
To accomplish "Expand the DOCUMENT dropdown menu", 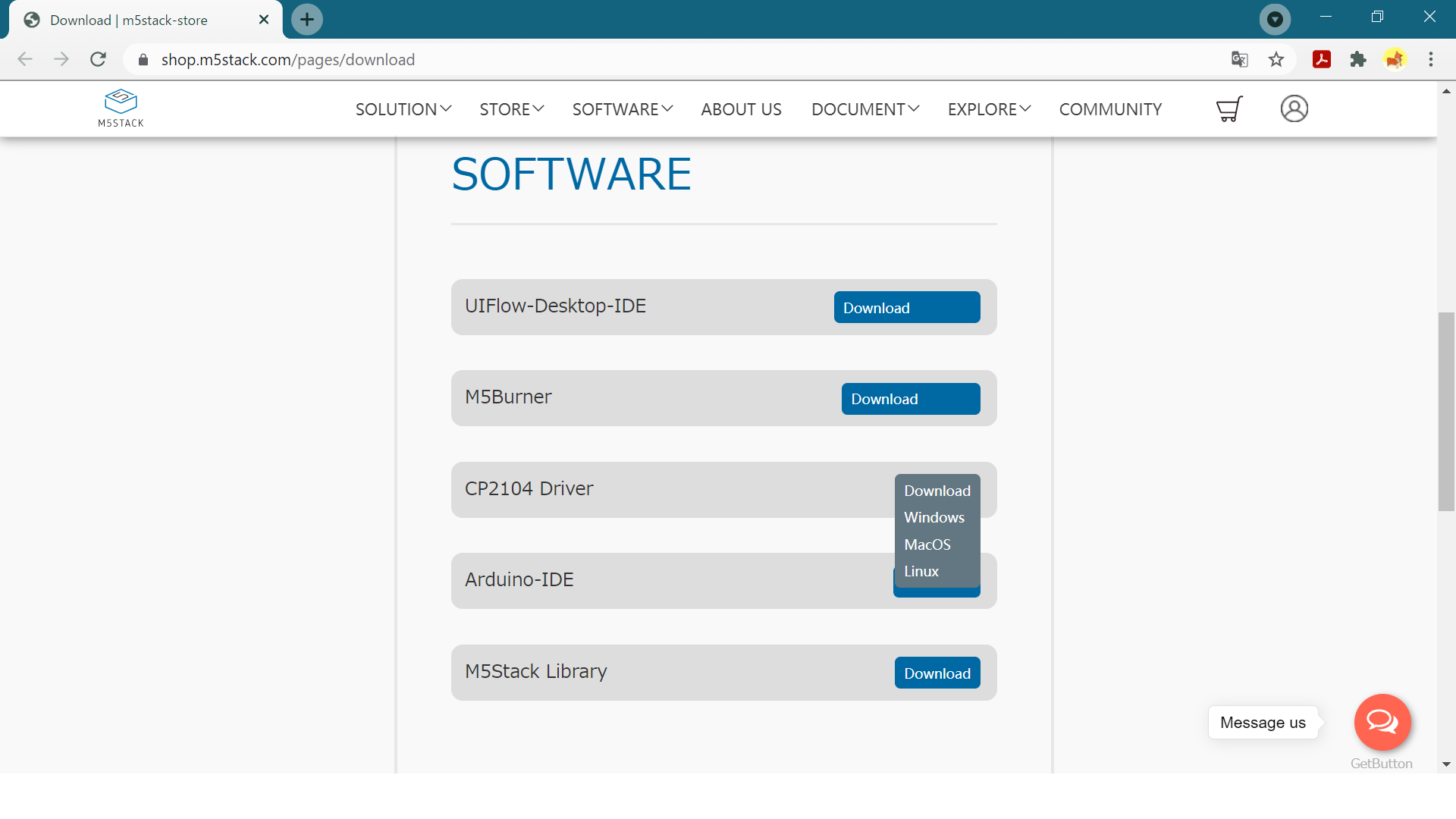I will tap(864, 109).
